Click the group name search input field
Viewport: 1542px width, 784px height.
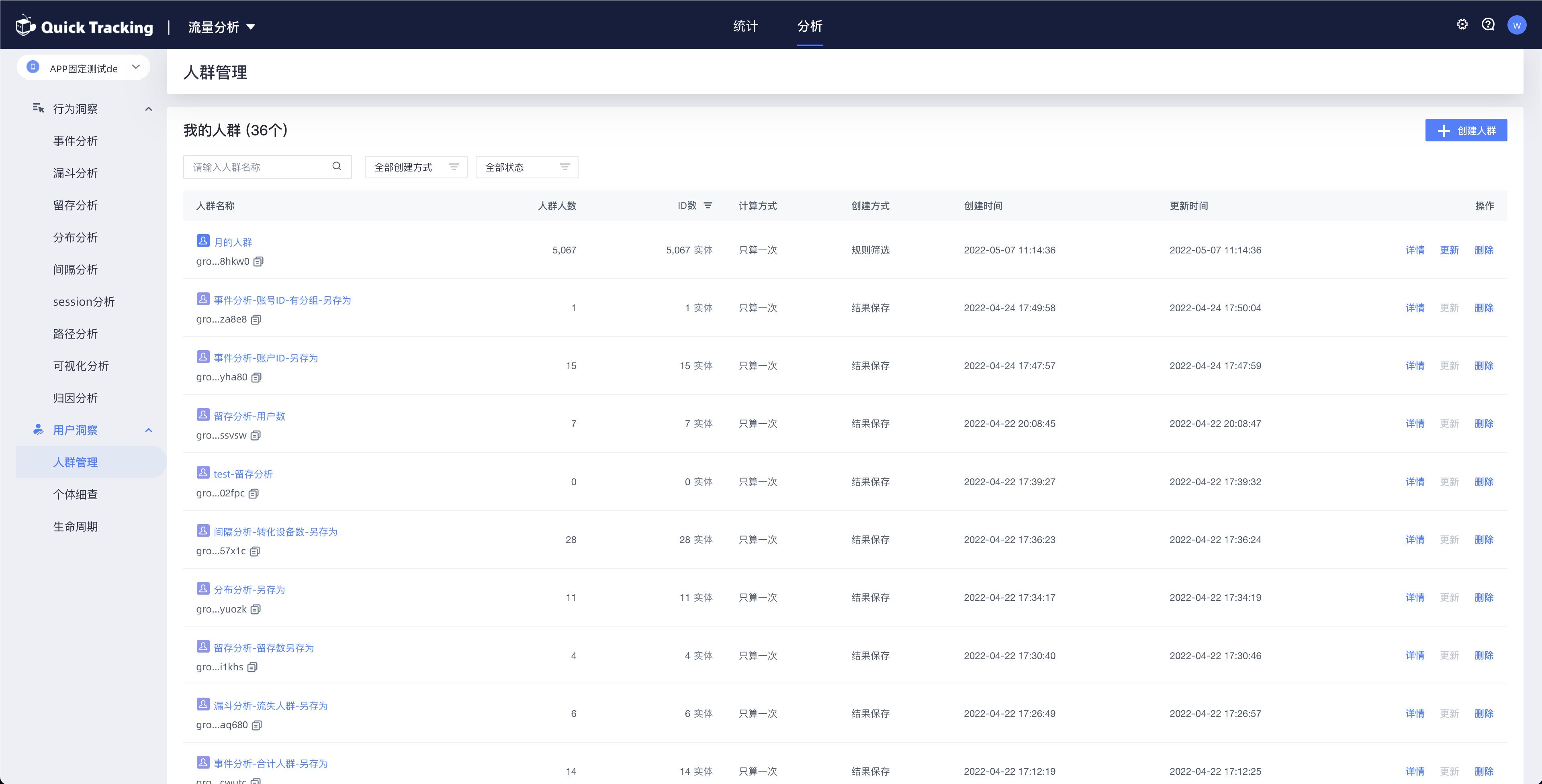258,166
